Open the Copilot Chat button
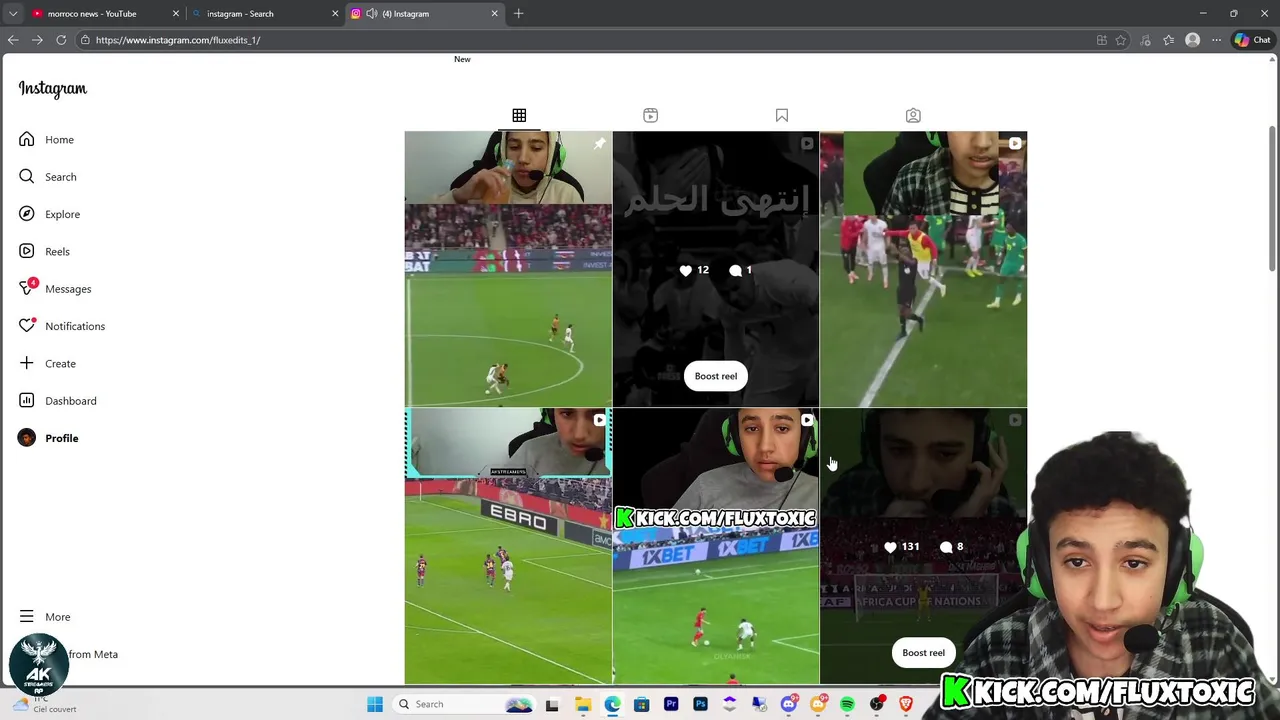Viewport: 1280px width, 720px height. (1252, 40)
